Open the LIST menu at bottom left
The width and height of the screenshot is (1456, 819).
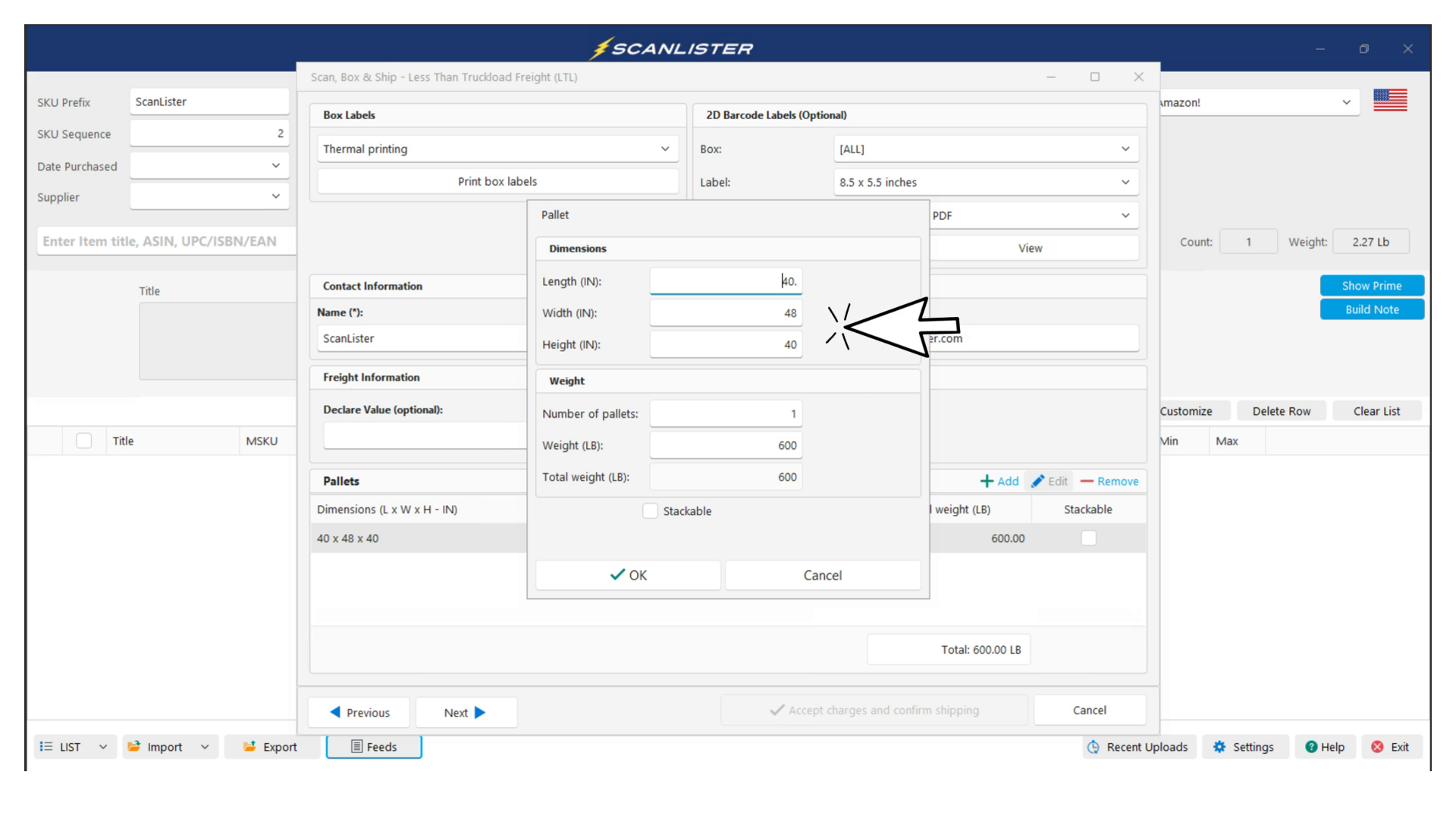[74, 747]
